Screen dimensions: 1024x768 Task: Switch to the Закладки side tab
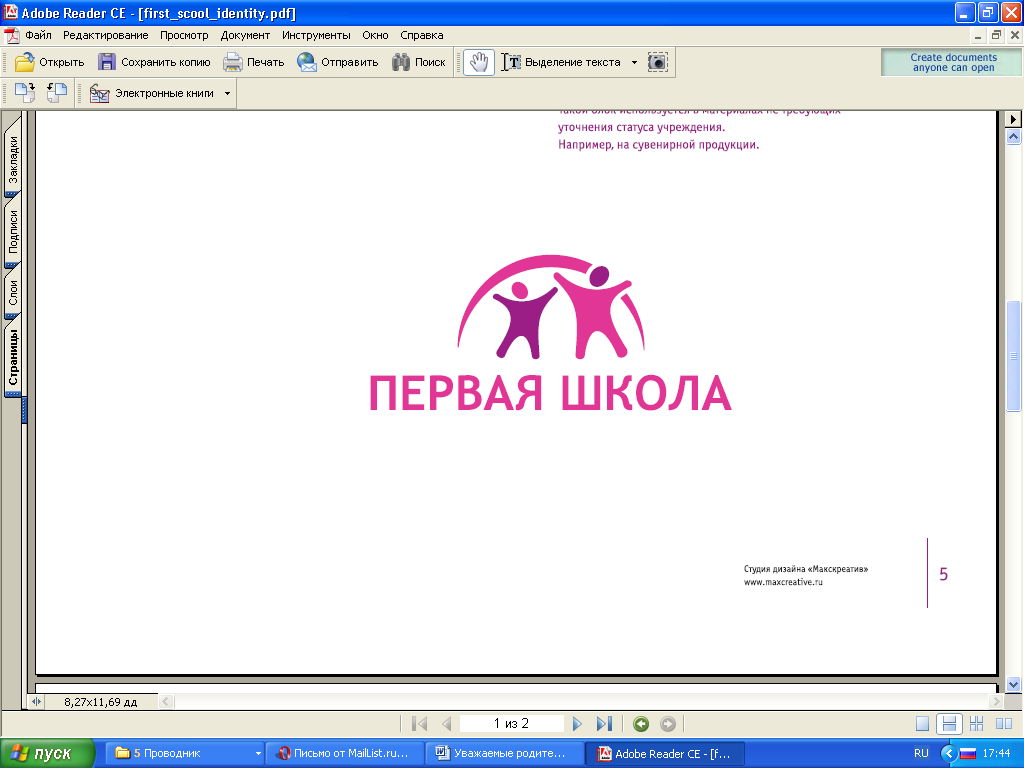tap(13, 159)
